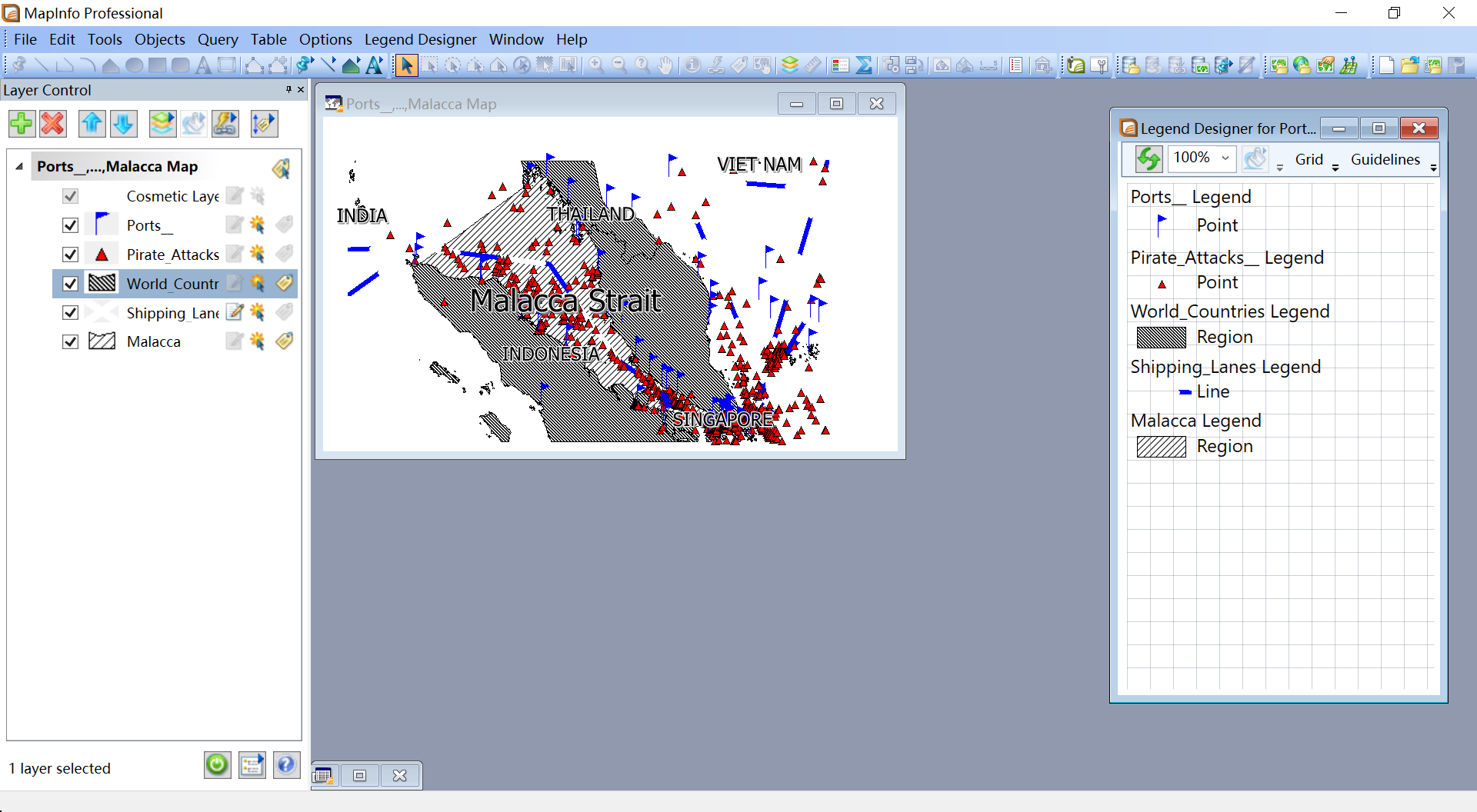Toggle automatic labels tag on Malacca layer
Image resolution: width=1477 pixels, height=812 pixels.
pos(284,341)
